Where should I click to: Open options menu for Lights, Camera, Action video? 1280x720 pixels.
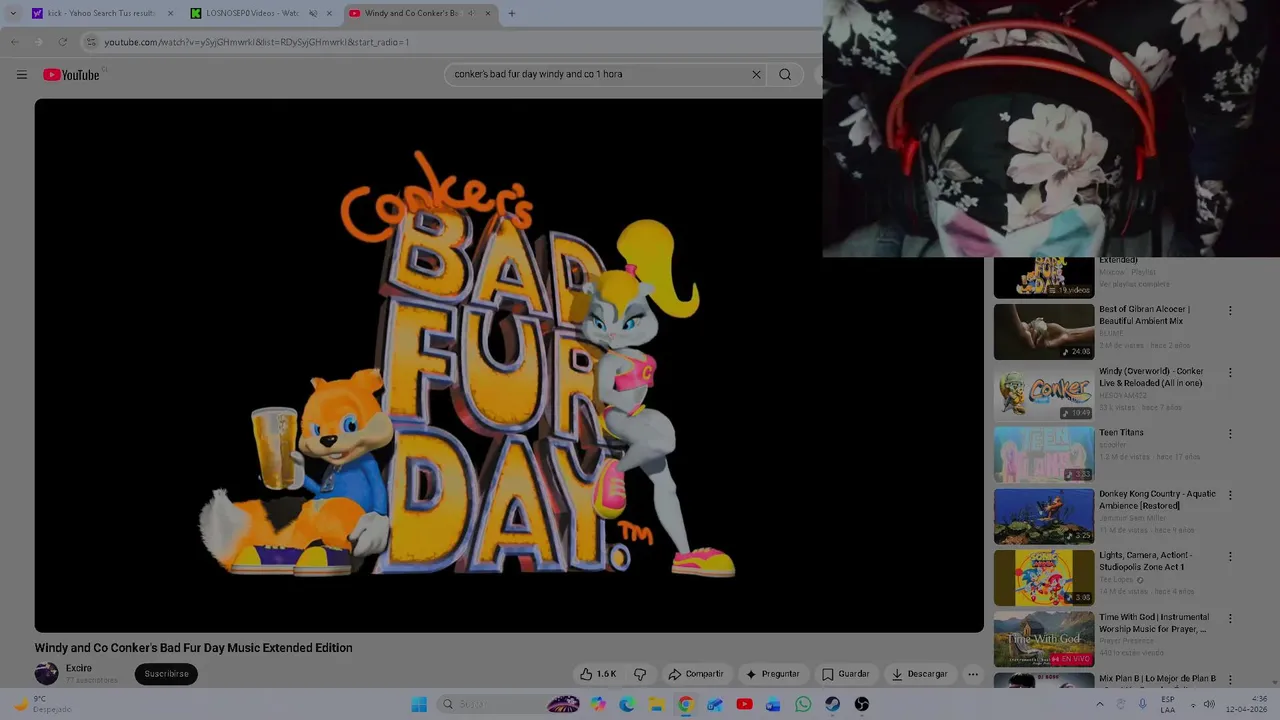pos(1230,556)
